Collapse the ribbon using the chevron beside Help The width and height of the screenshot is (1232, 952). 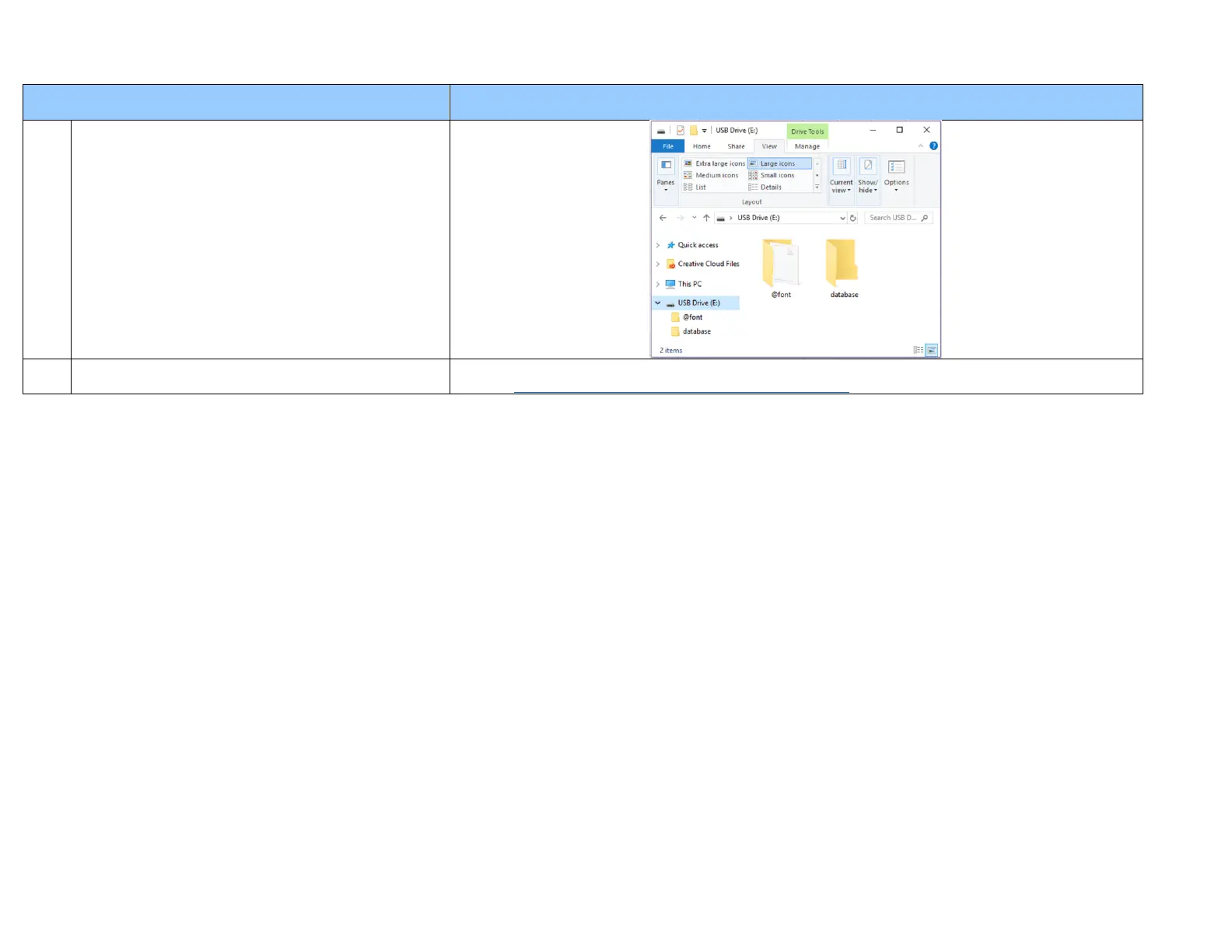pyautogui.click(x=921, y=146)
